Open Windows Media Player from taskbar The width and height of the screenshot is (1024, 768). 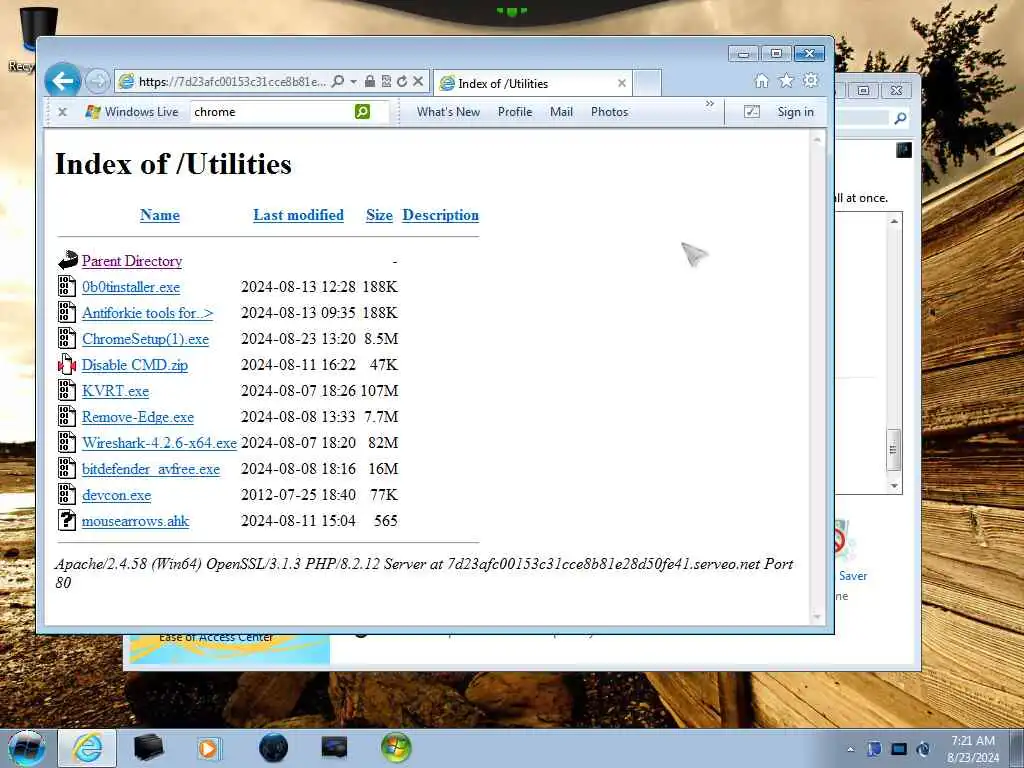209,748
